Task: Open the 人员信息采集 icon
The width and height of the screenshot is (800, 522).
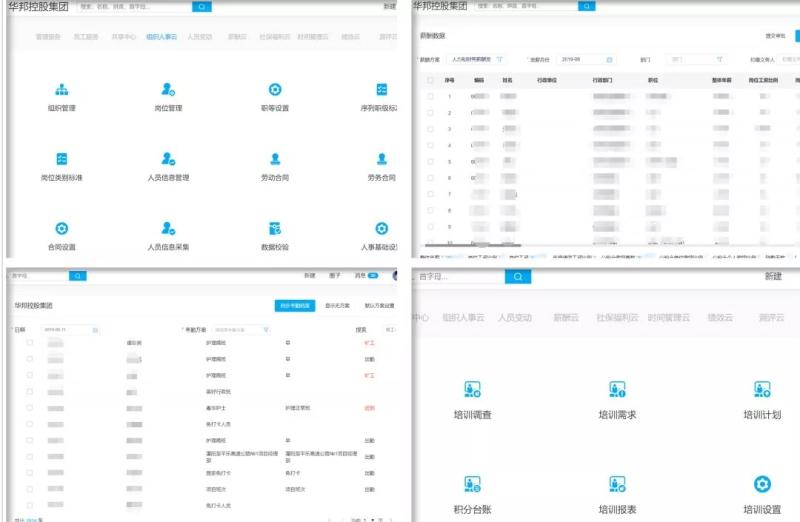Action: 168,229
